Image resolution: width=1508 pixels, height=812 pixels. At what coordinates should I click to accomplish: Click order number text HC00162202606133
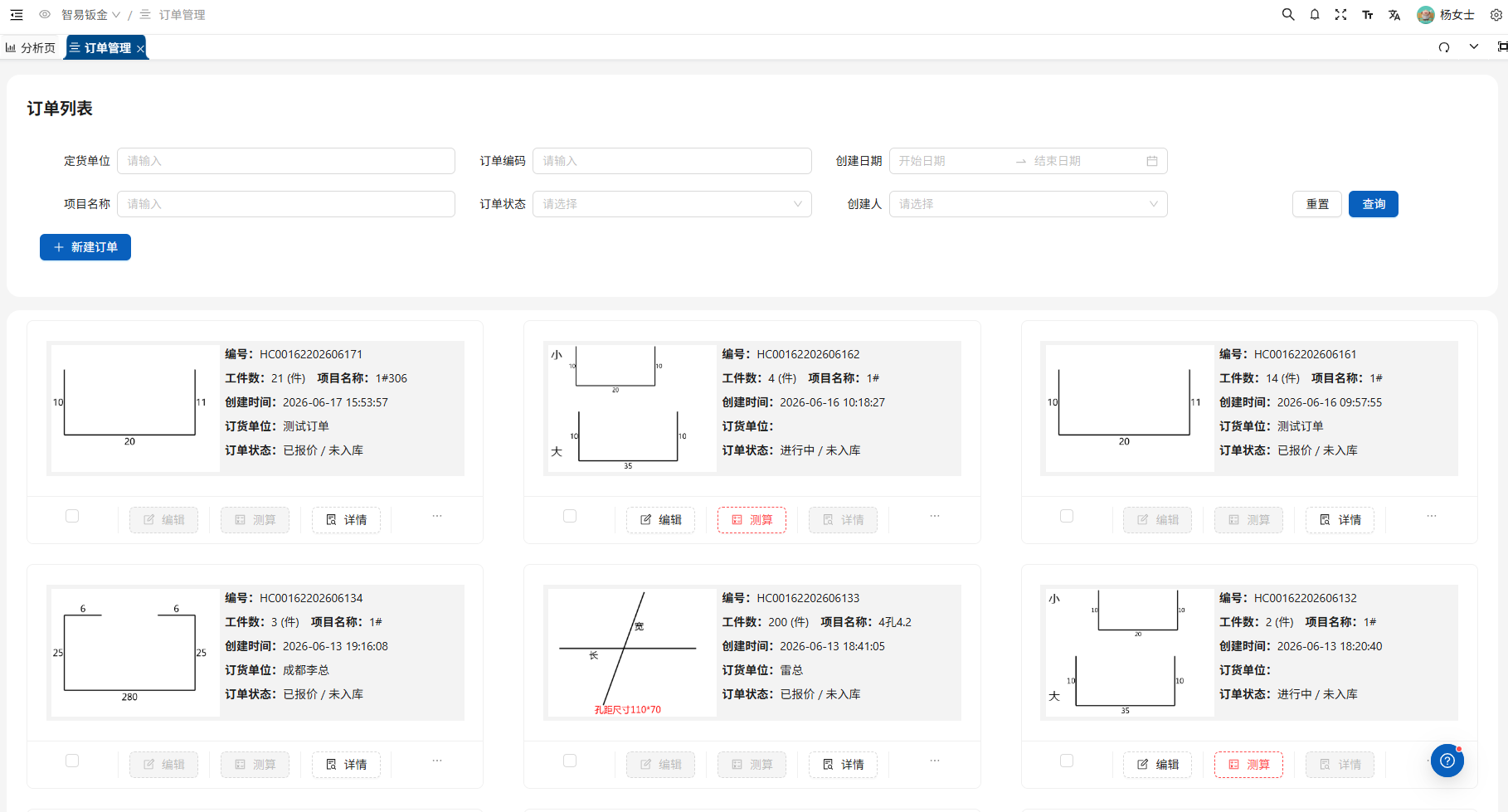(808, 598)
